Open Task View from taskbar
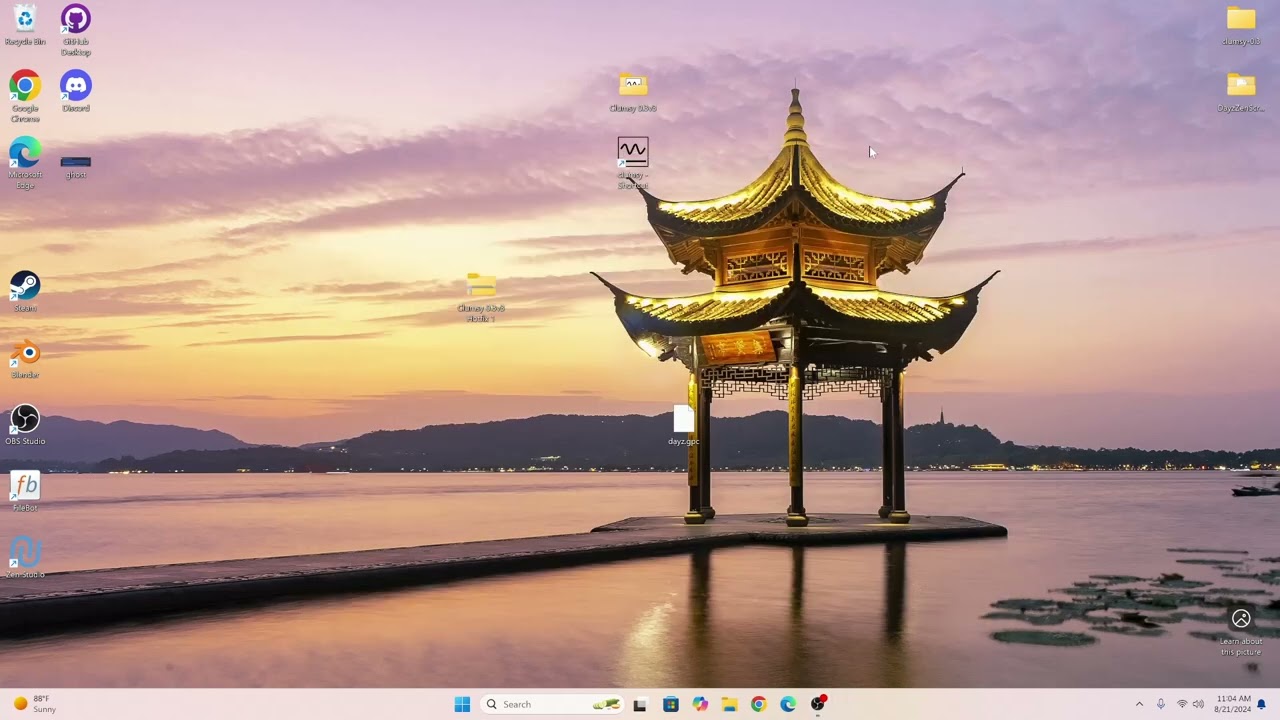Screen dimensions: 1280x720 coord(640,704)
